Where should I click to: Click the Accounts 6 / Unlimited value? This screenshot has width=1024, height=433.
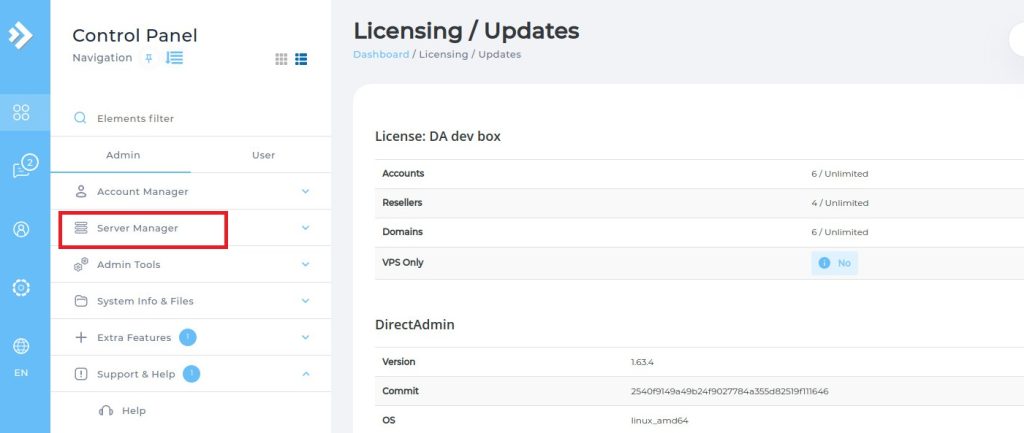click(x=839, y=174)
